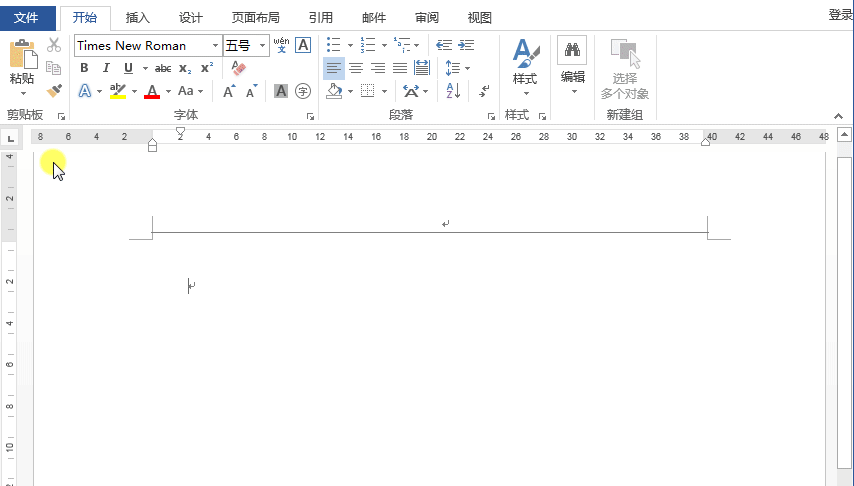
Task: Apply paragraph shading paint bucket
Action: click(334, 91)
